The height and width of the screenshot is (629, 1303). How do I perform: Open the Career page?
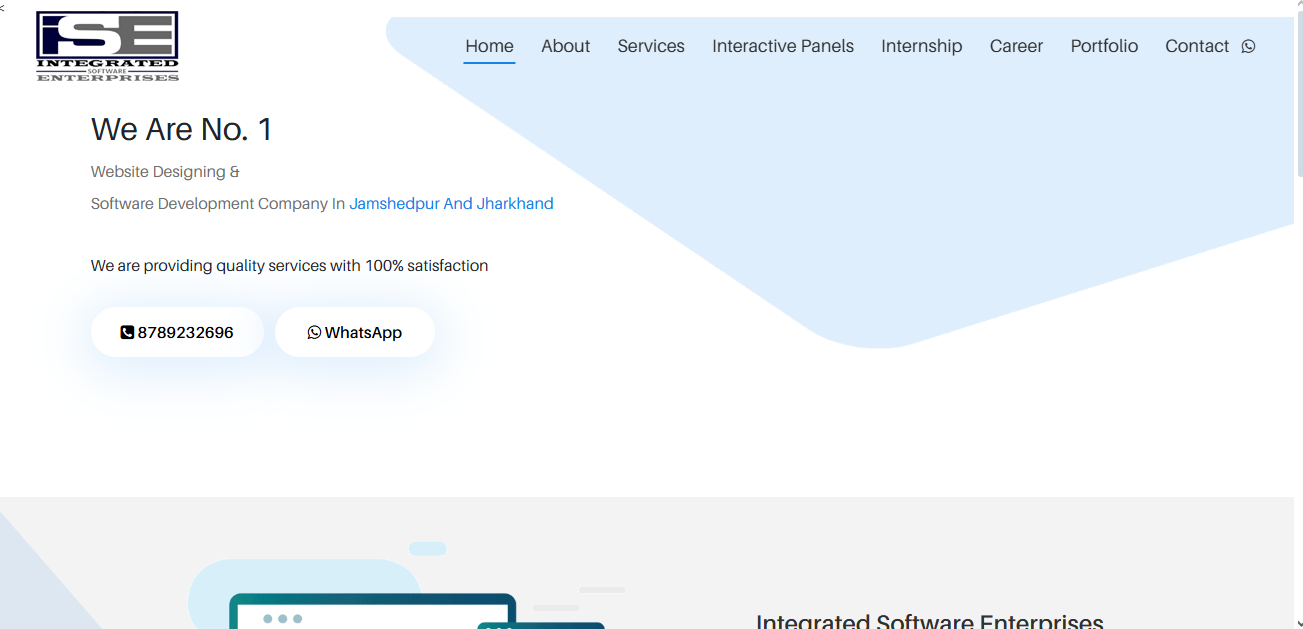(x=1016, y=46)
